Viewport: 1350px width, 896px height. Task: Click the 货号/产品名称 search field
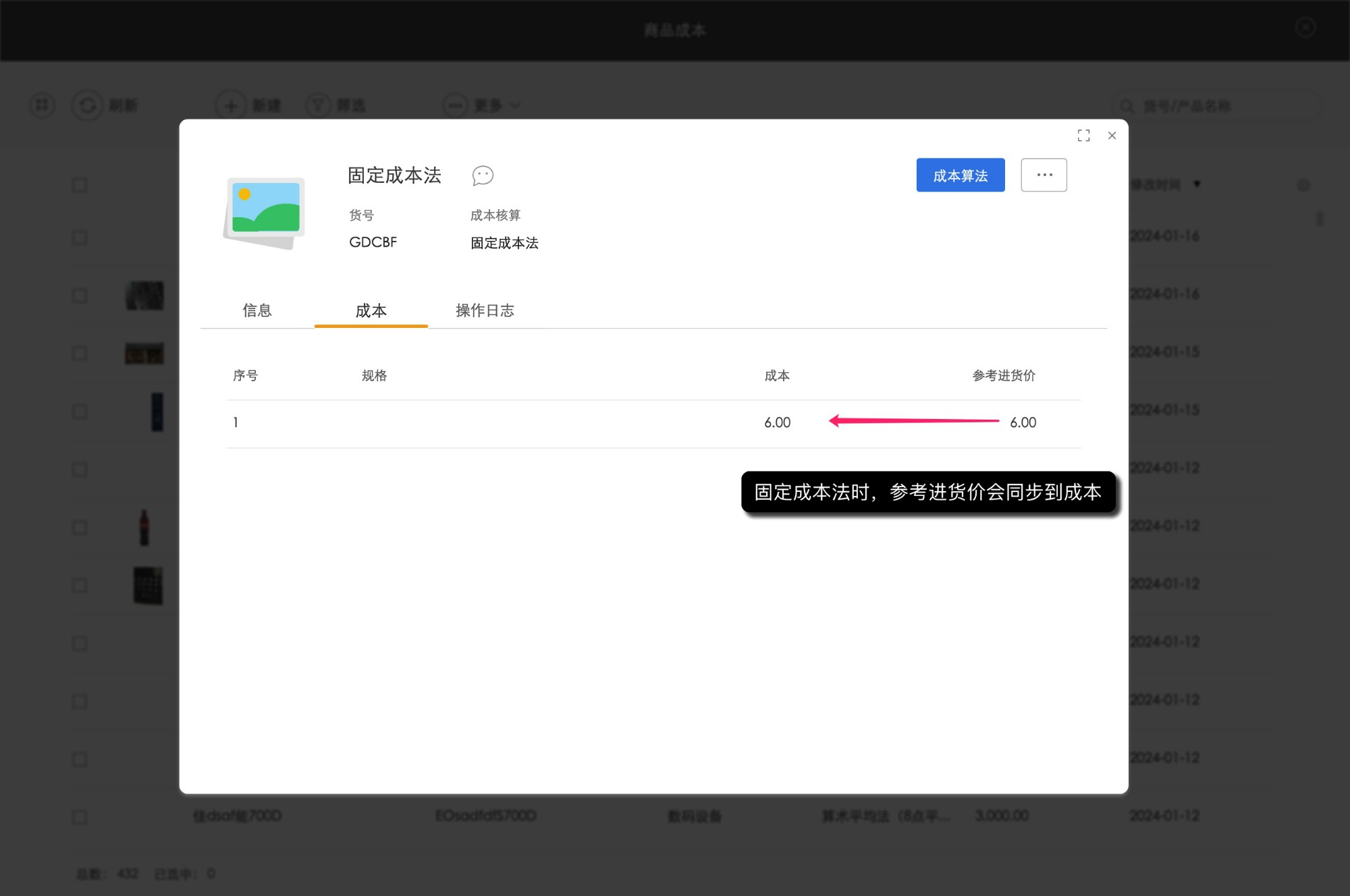coord(1217,106)
